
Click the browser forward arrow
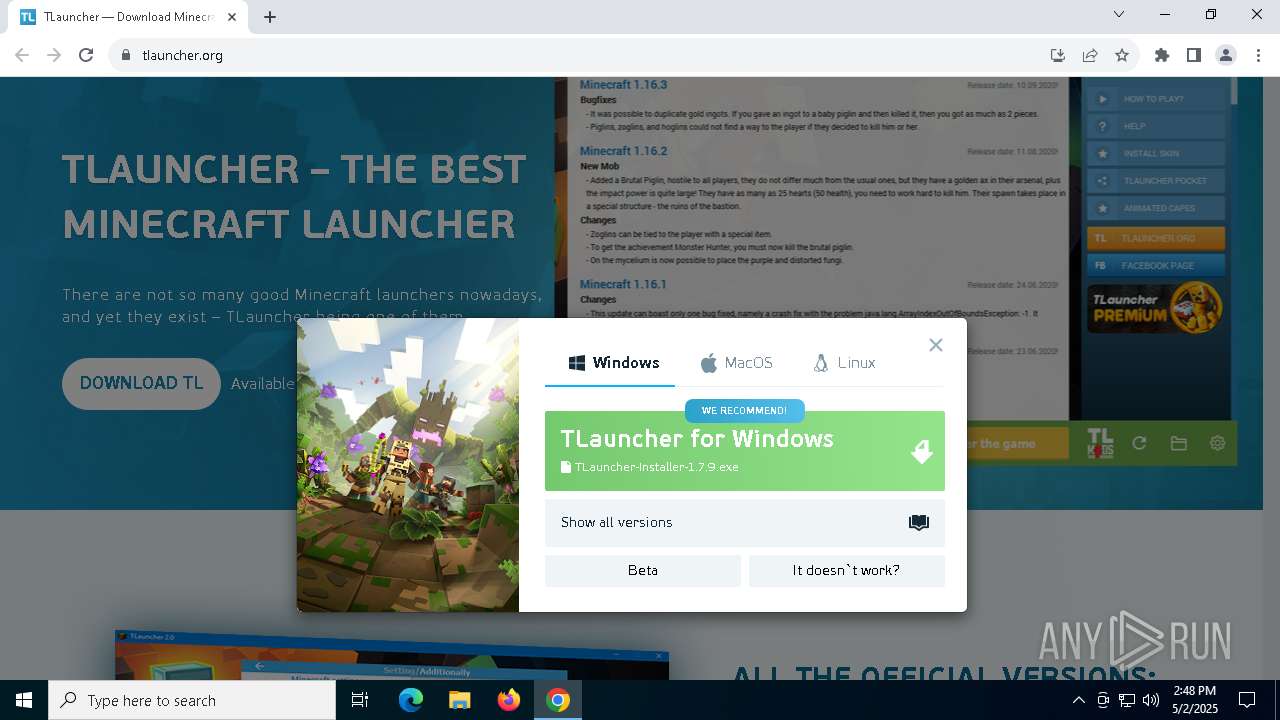(x=54, y=55)
